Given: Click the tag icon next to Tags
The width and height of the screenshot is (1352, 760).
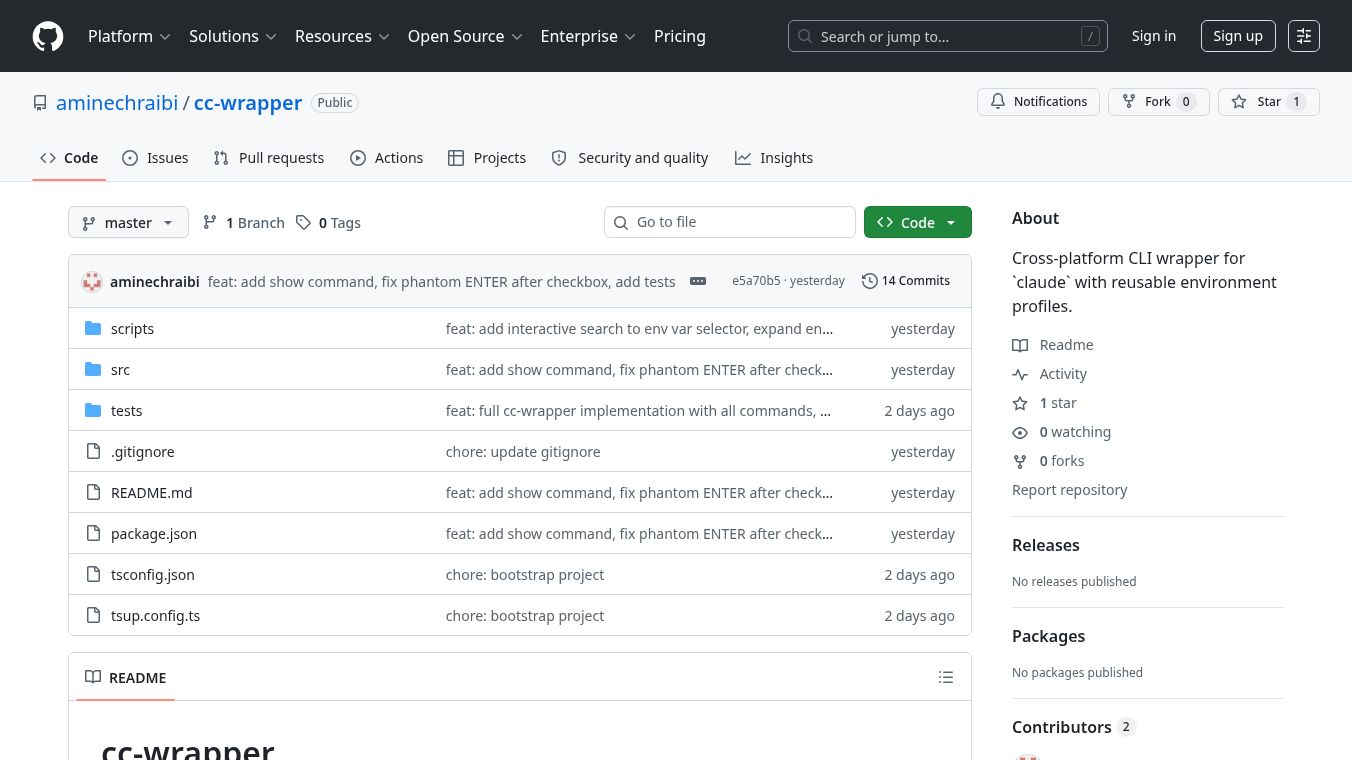Looking at the screenshot, I should [x=304, y=223].
